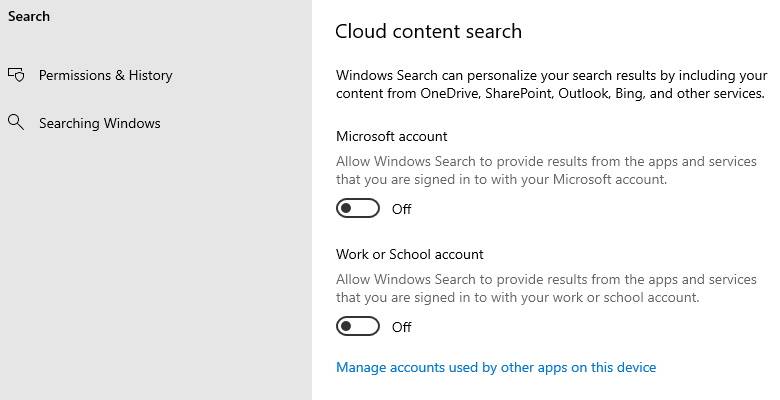Viewport: 780px width, 400px height.
Task: Enable the Microsoft account search toggle
Action: coord(358,208)
